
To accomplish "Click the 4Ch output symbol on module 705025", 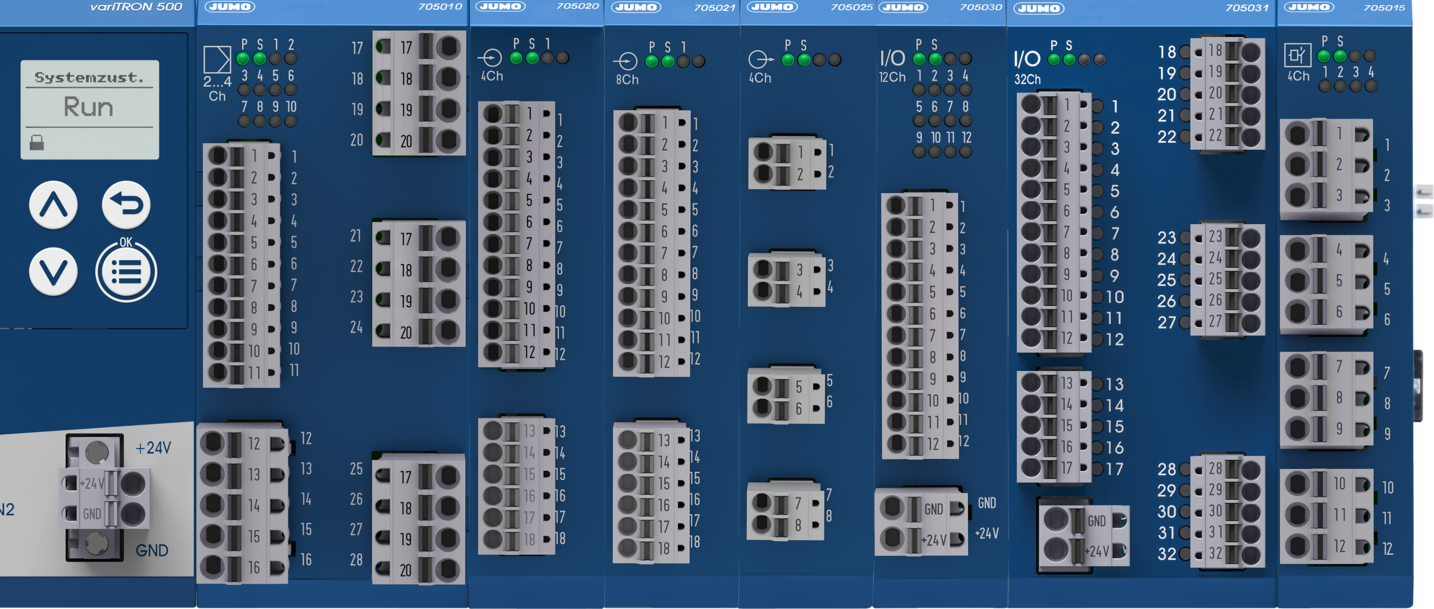I will click(759, 60).
